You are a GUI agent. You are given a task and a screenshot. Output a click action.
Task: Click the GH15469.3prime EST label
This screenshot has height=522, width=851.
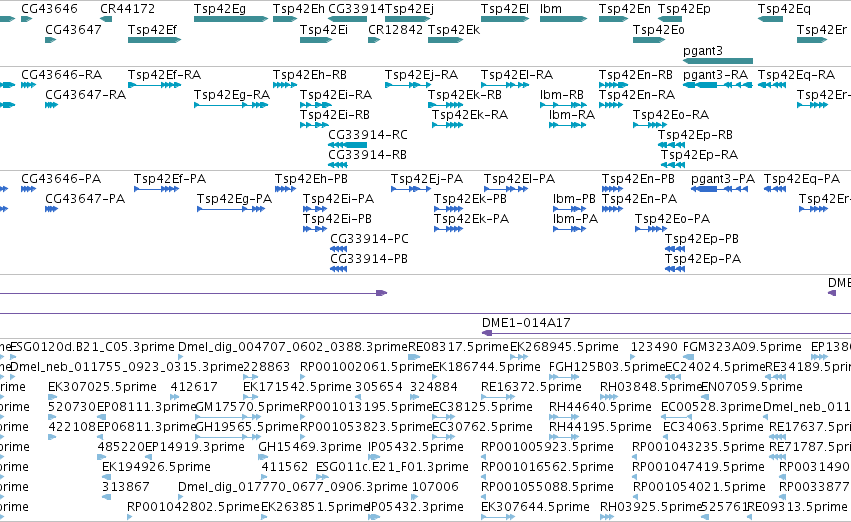coord(310,447)
